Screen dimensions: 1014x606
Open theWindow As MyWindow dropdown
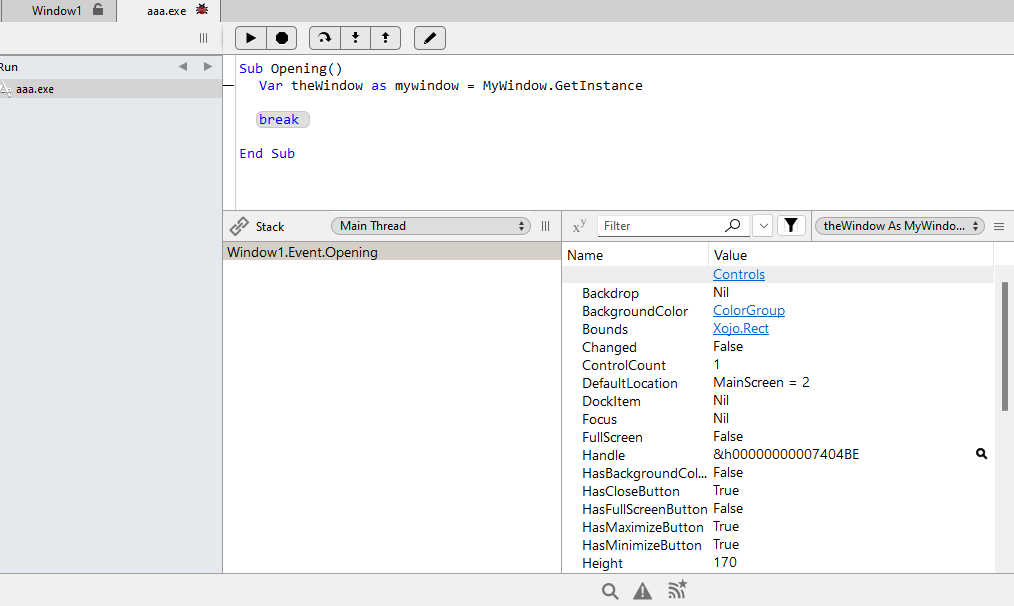(900, 226)
